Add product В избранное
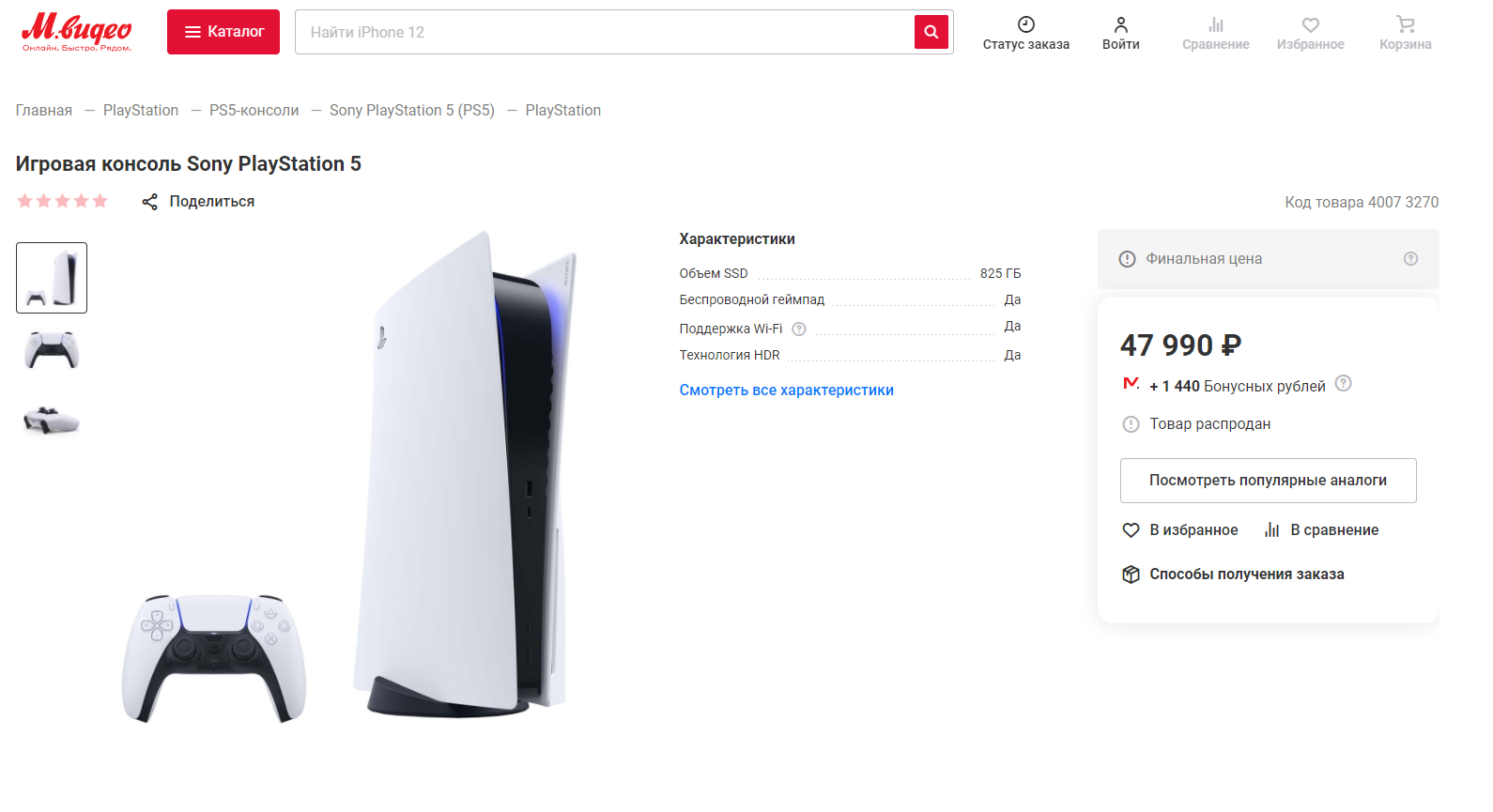This screenshot has height=812, width=1493. tap(1180, 530)
